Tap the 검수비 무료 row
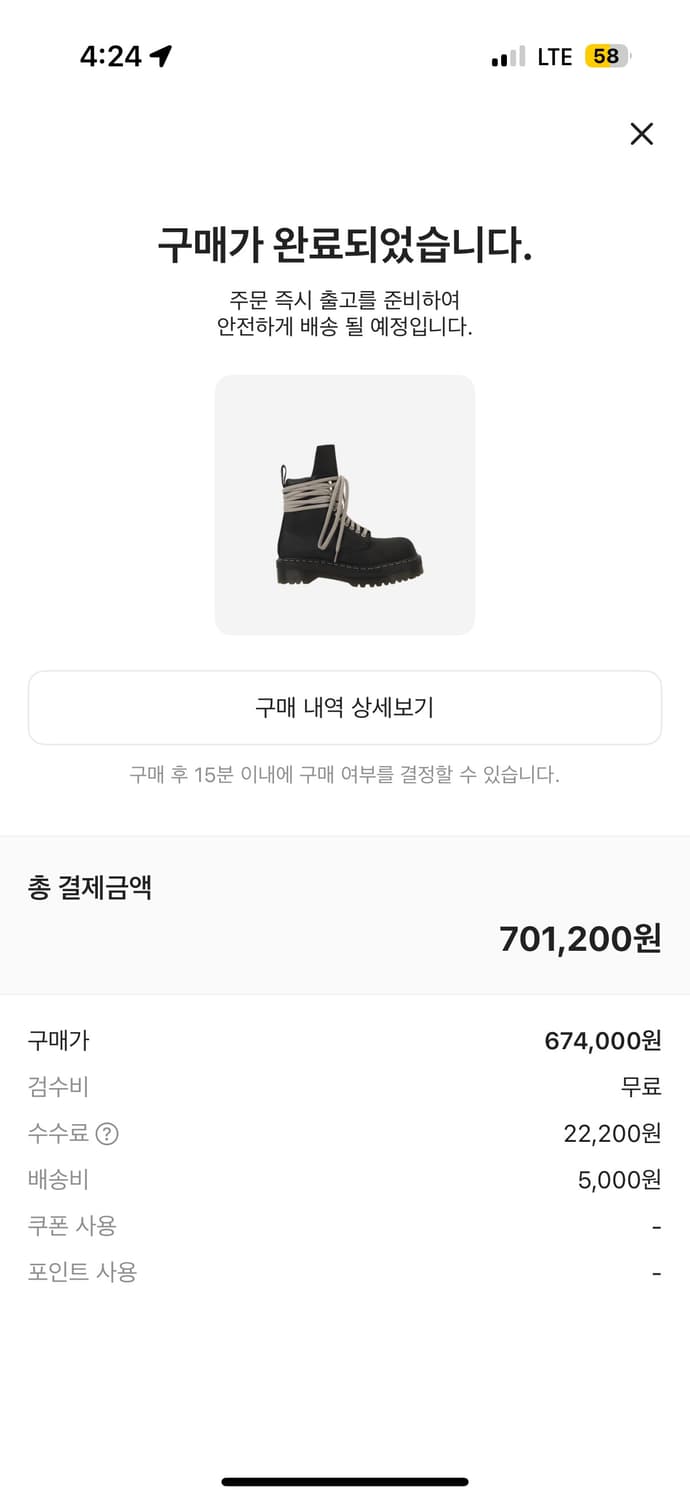This screenshot has height=1500, width=690. click(345, 1087)
